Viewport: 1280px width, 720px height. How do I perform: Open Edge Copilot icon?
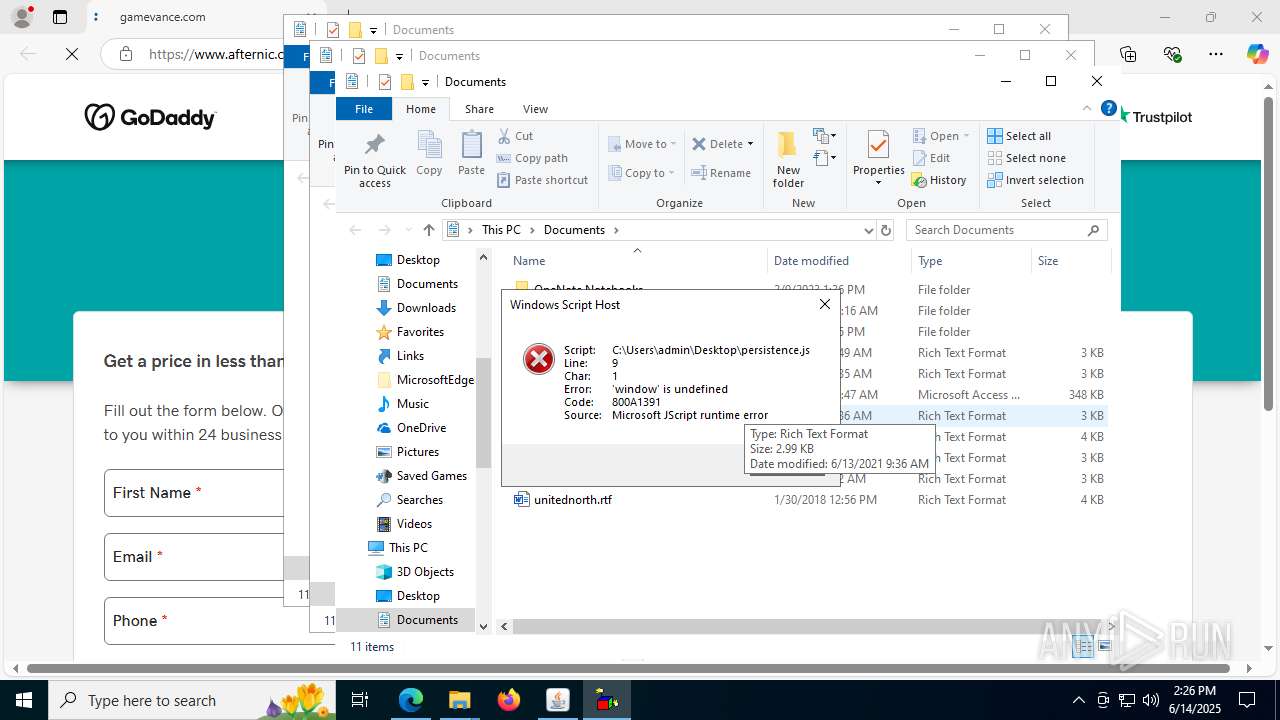(x=1257, y=54)
